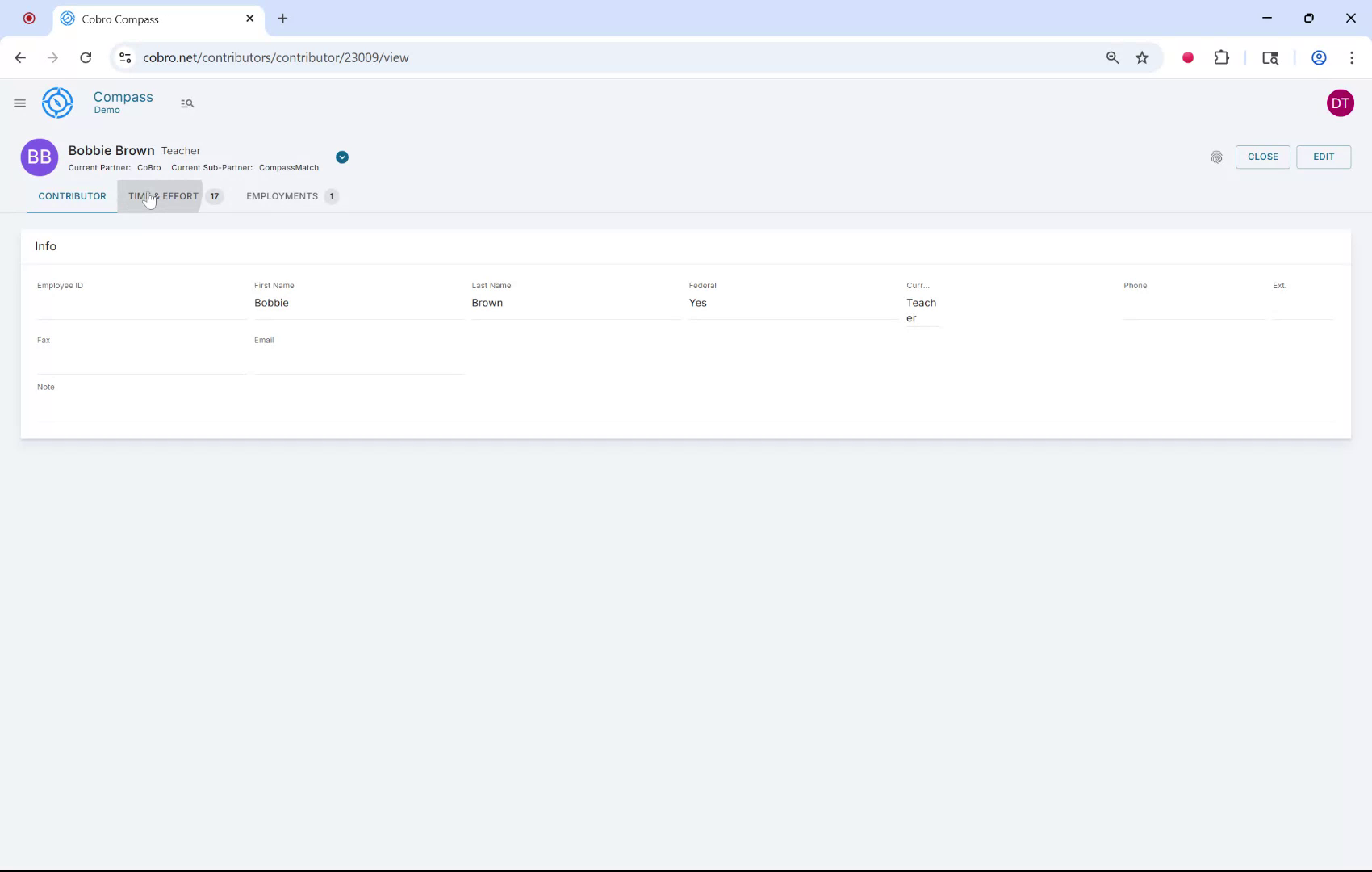This screenshot has height=872, width=1372.
Task: Click the red recording indicator in toolbar
Action: pyautogui.click(x=1187, y=57)
